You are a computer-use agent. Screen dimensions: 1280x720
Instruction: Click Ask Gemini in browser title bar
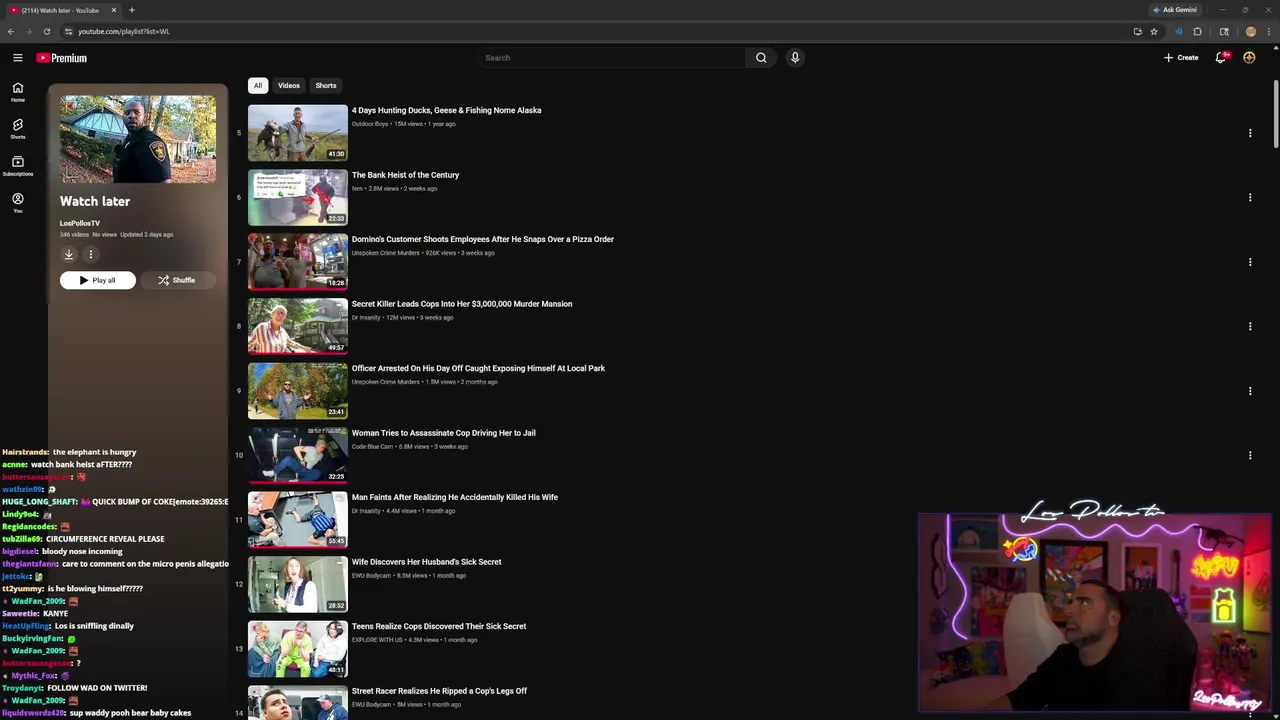[1174, 10]
